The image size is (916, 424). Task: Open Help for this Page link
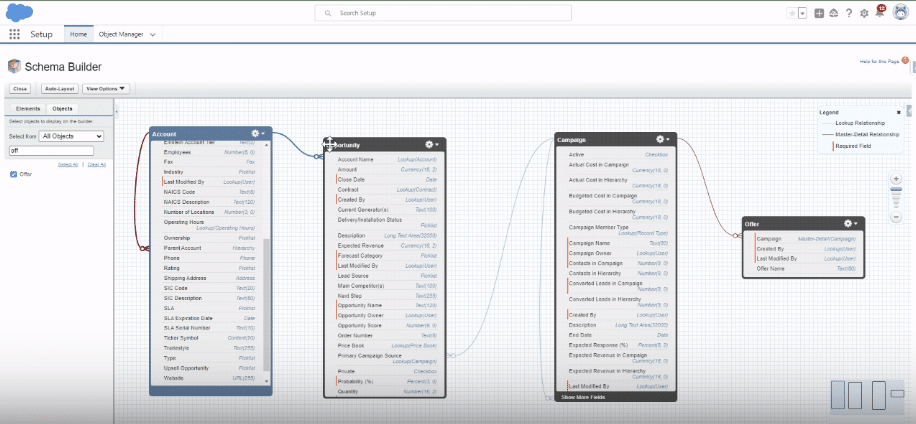880,61
